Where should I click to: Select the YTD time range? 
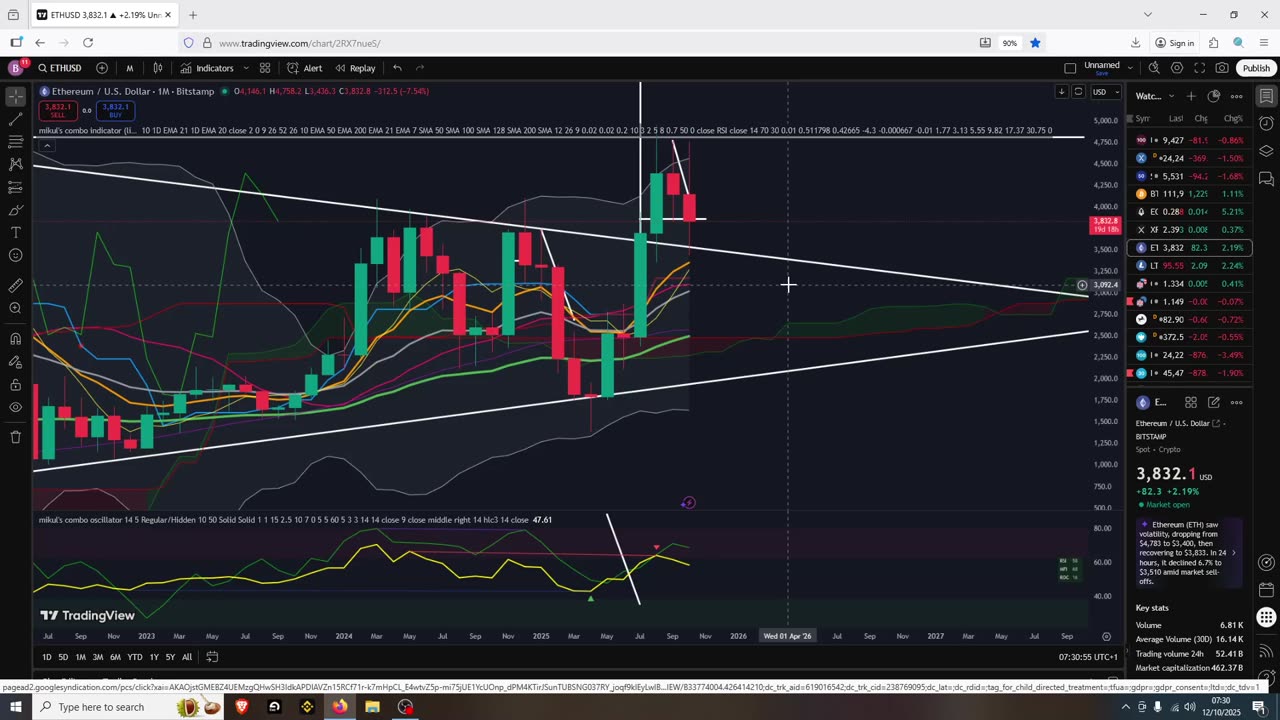click(135, 657)
